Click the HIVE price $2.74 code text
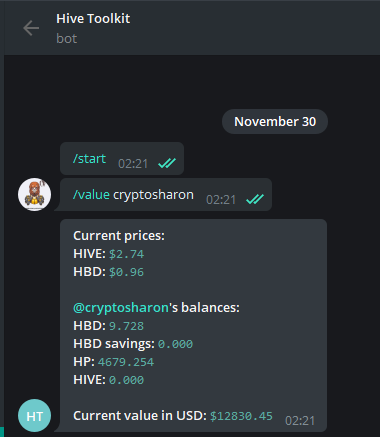This screenshot has width=380, height=437. coord(126,254)
